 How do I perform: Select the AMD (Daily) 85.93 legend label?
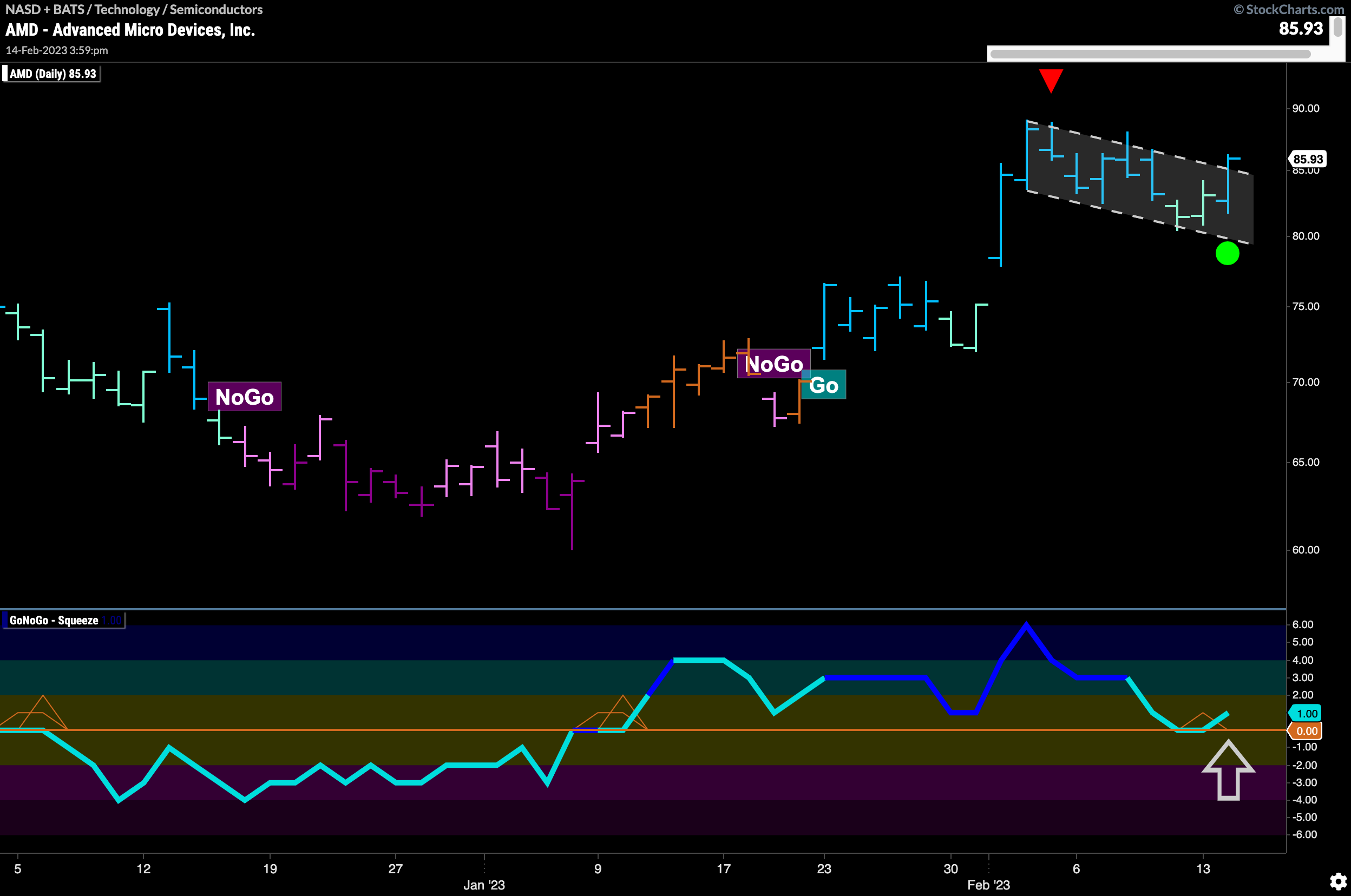pyautogui.click(x=52, y=74)
